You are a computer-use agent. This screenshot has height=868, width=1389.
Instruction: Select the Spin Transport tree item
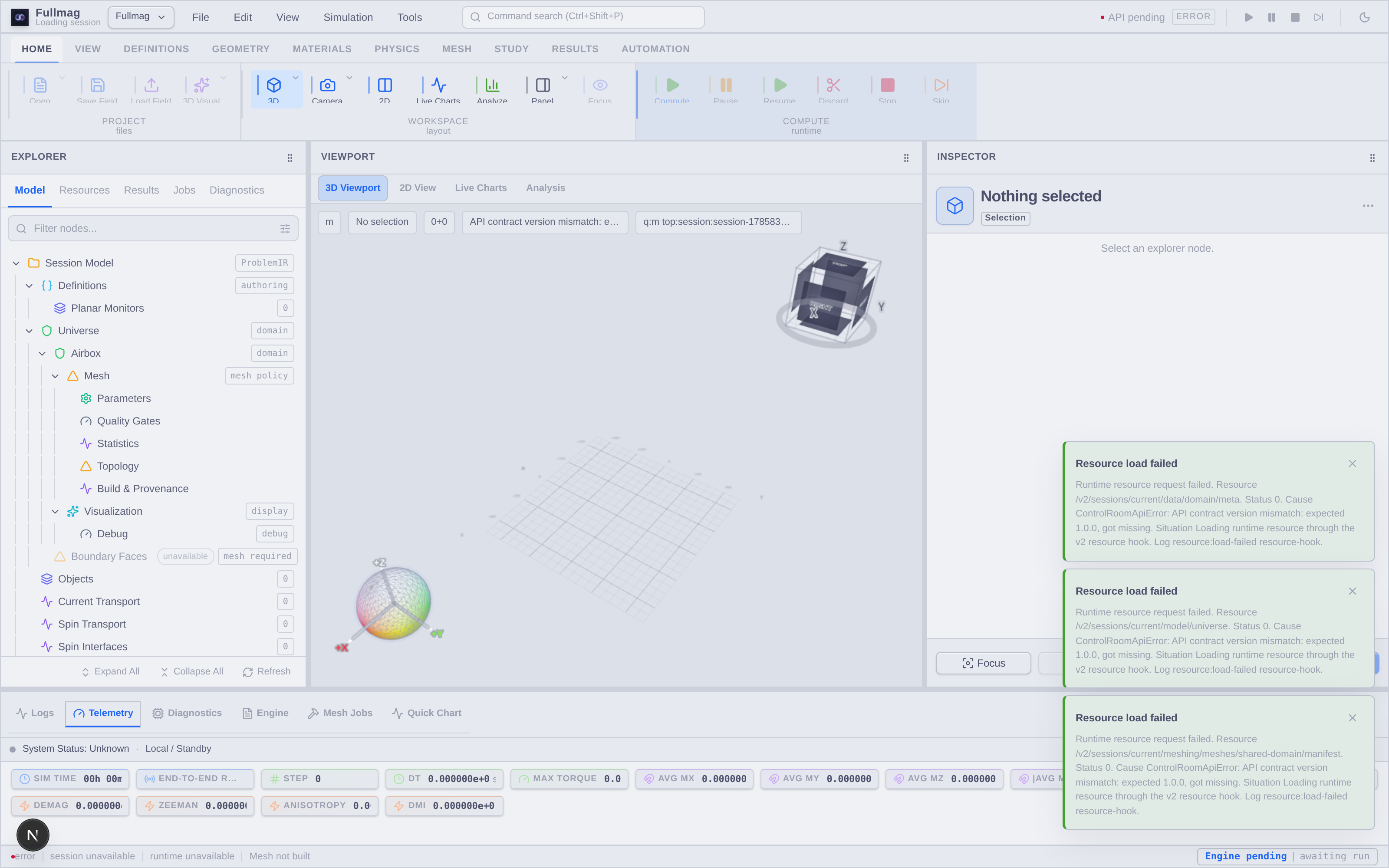[92, 624]
